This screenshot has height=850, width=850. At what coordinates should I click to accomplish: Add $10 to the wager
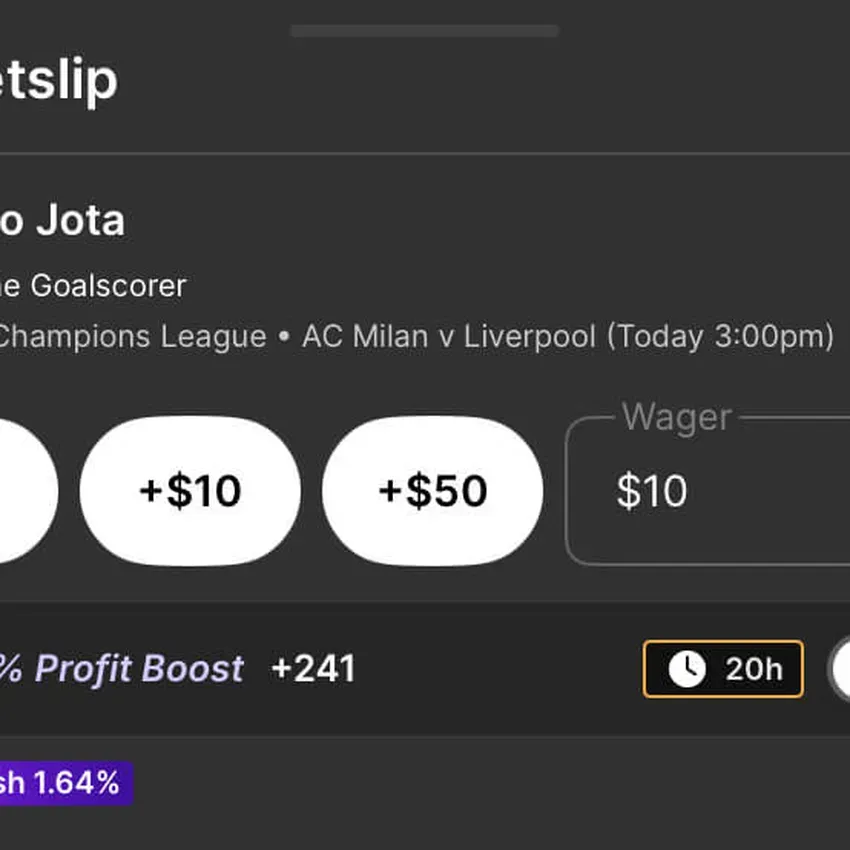[190, 491]
